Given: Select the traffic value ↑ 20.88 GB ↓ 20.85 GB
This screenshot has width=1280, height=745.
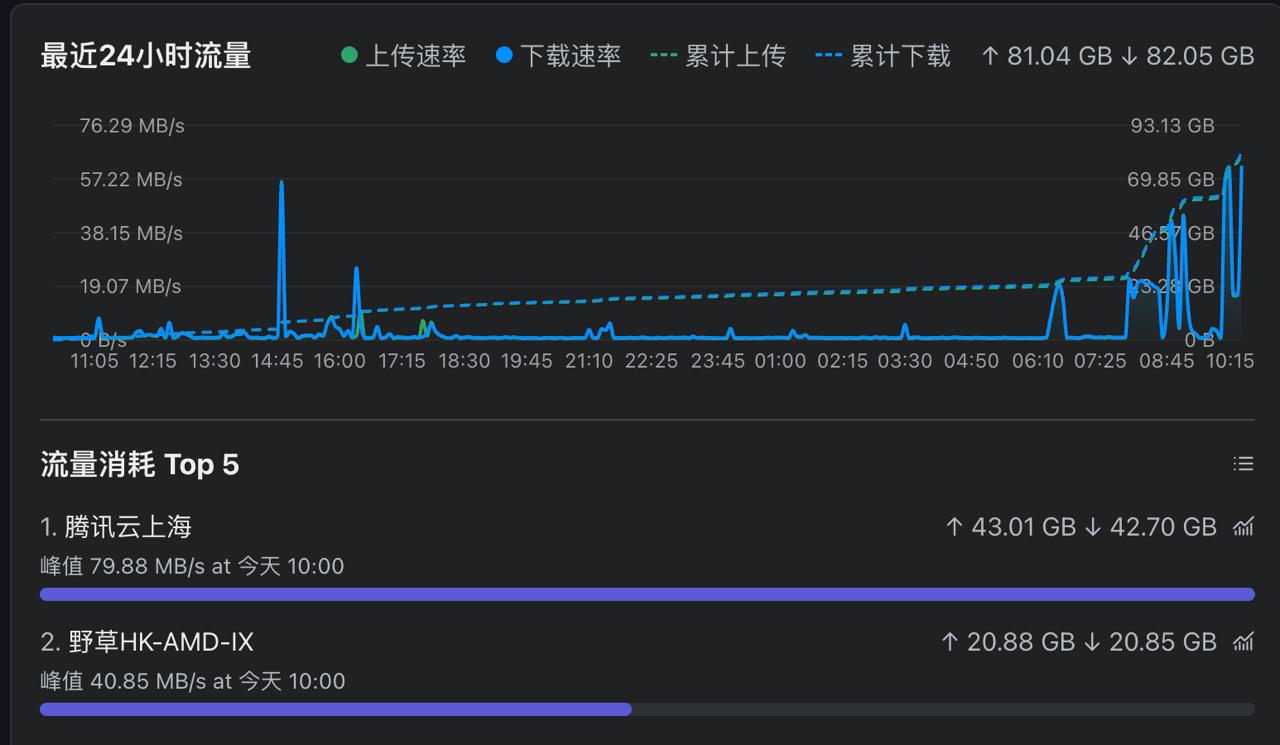Looking at the screenshot, I should pyautogui.click(x=1078, y=642).
